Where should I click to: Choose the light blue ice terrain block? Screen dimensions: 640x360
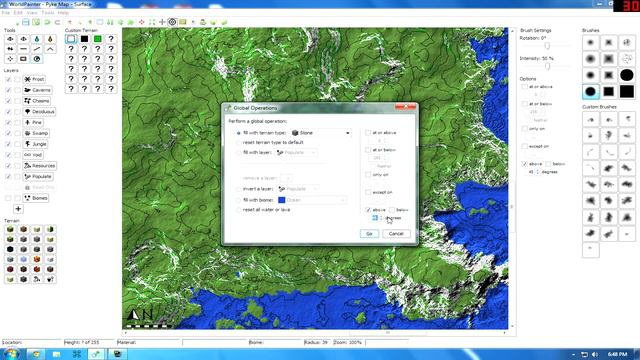point(23,259)
